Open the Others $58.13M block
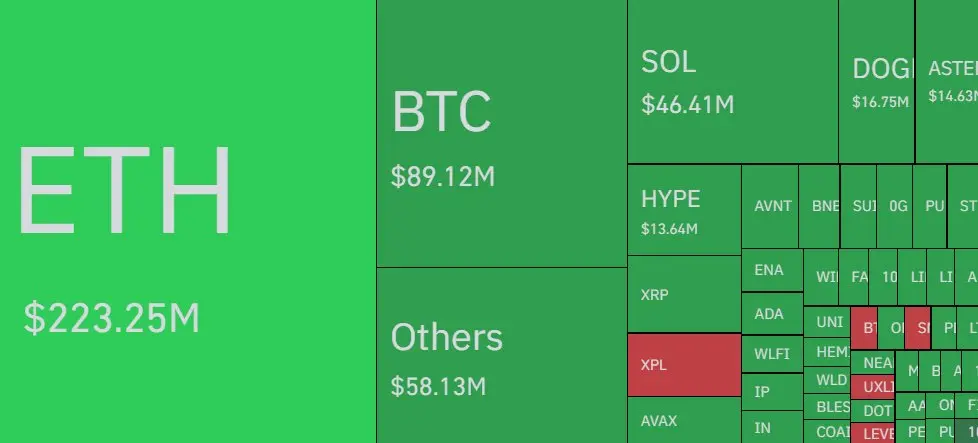This screenshot has width=978, height=443. (x=502, y=356)
